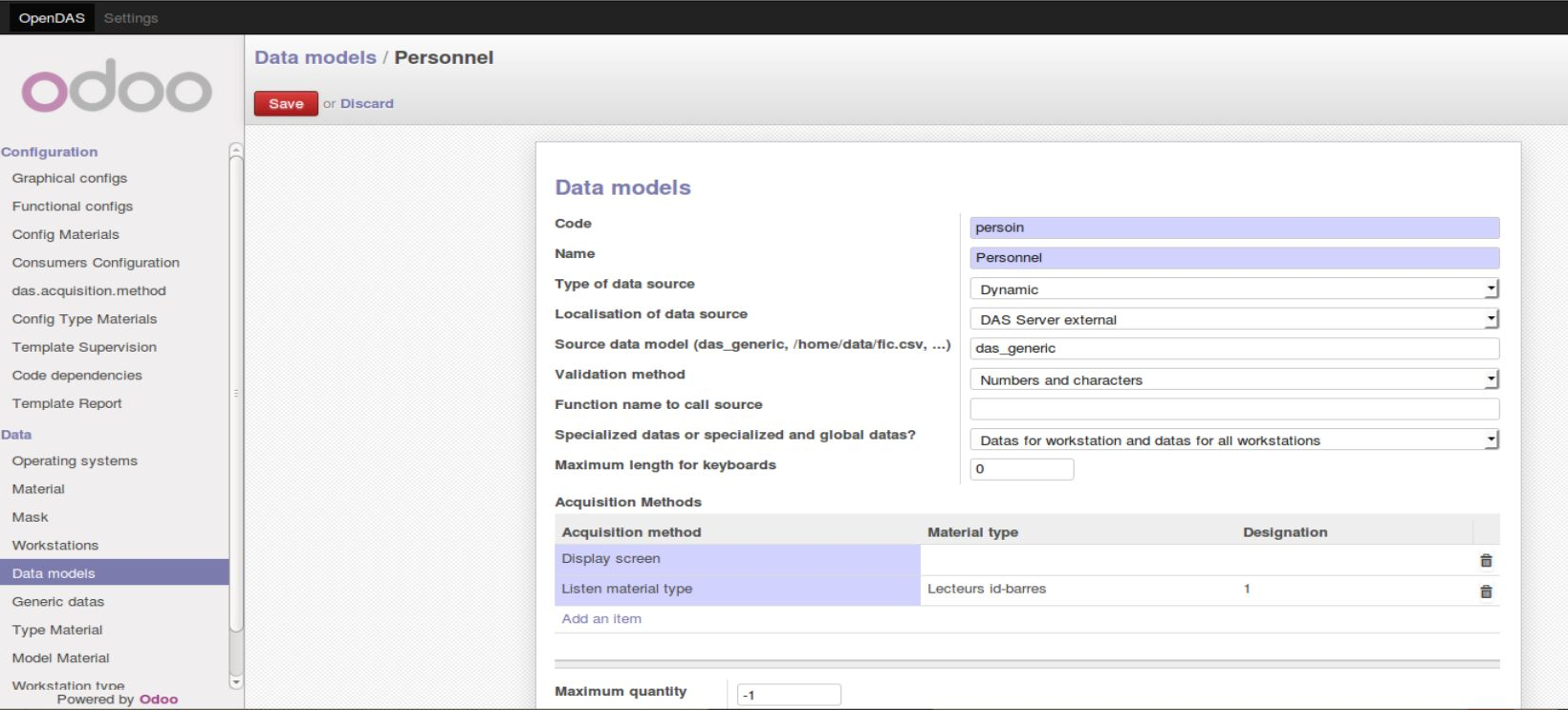Screen dimensions: 1568x710
Task: Open Config Type Materials
Action: point(84,319)
